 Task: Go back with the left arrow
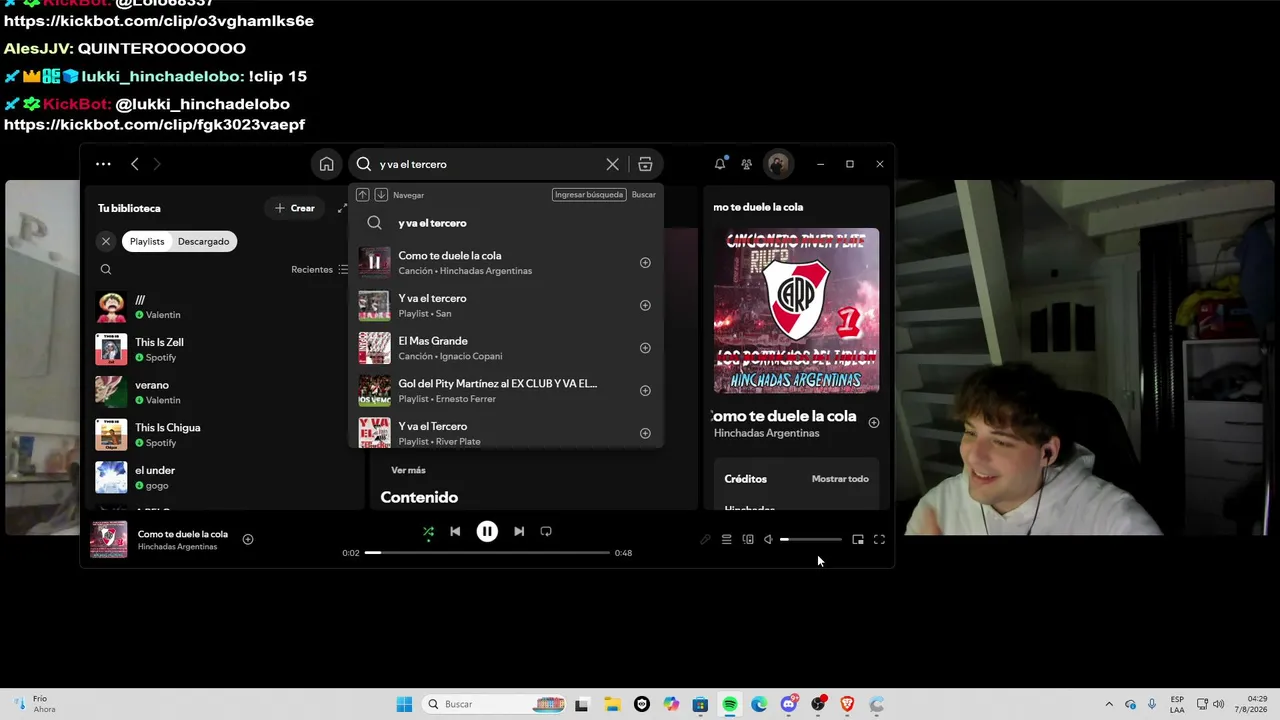pos(135,164)
